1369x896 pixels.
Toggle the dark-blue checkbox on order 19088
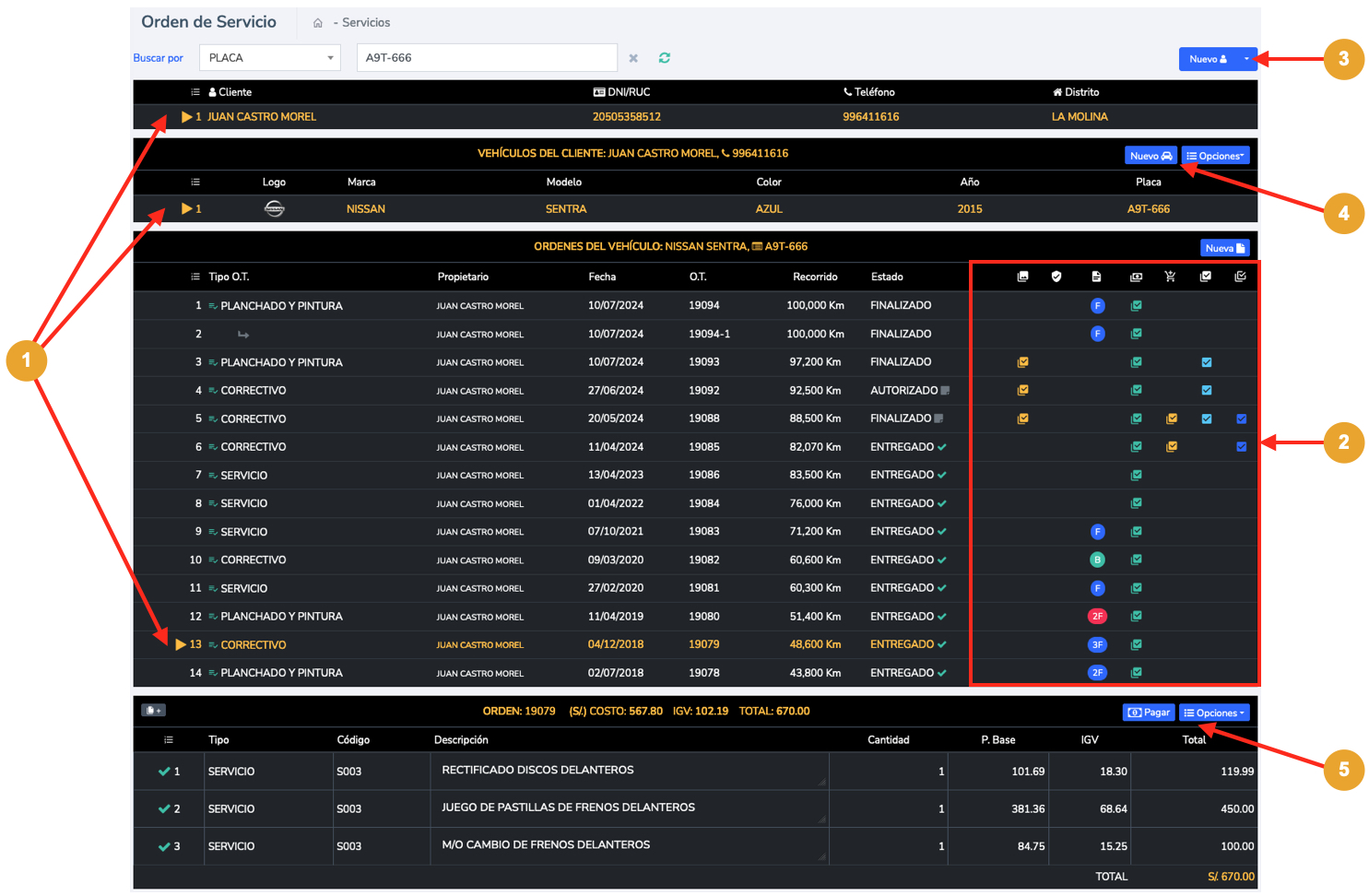1241,419
